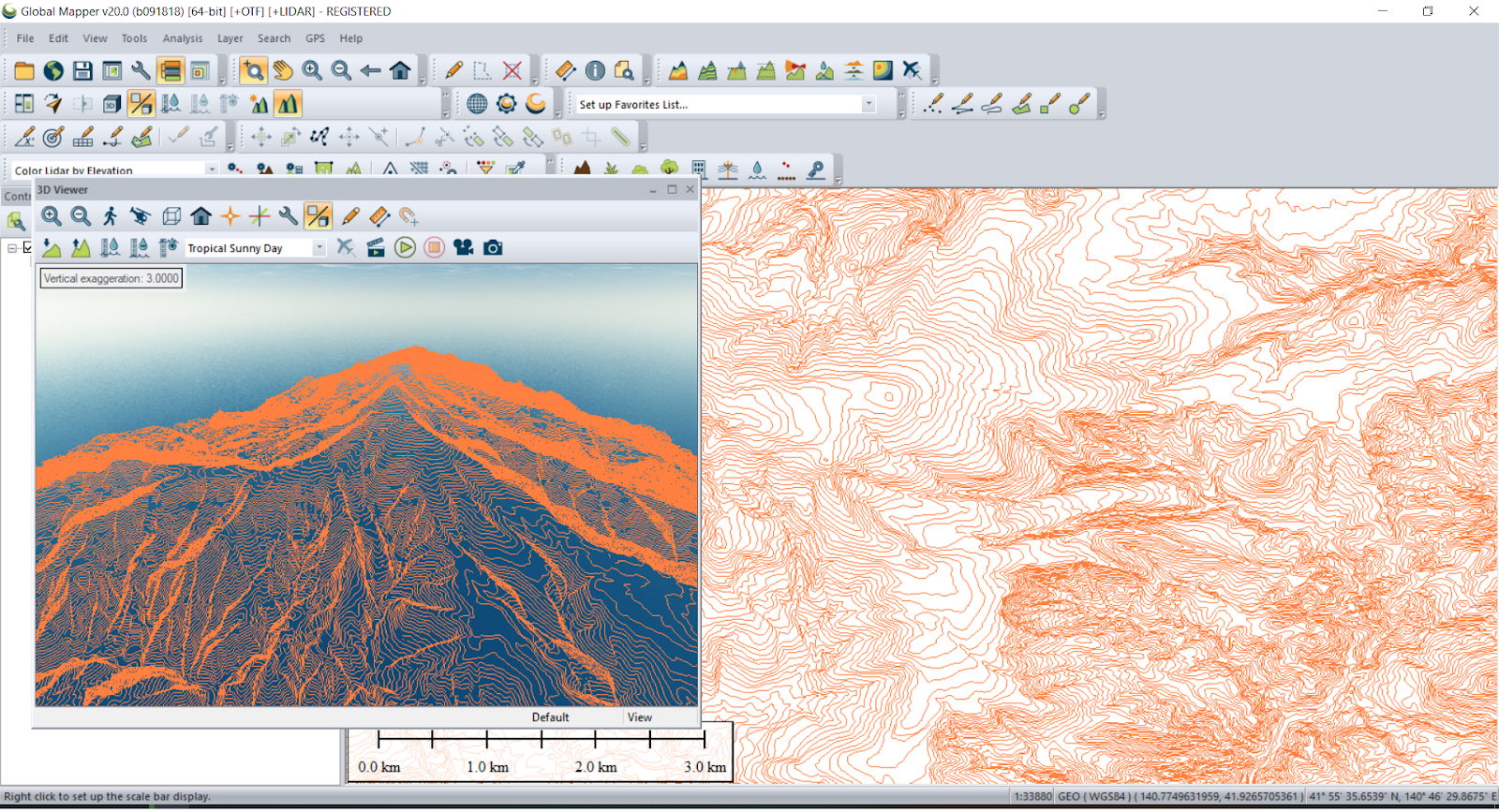The width and height of the screenshot is (1499, 812).
Task: Open a data file with the folder icon
Action: click(x=24, y=70)
